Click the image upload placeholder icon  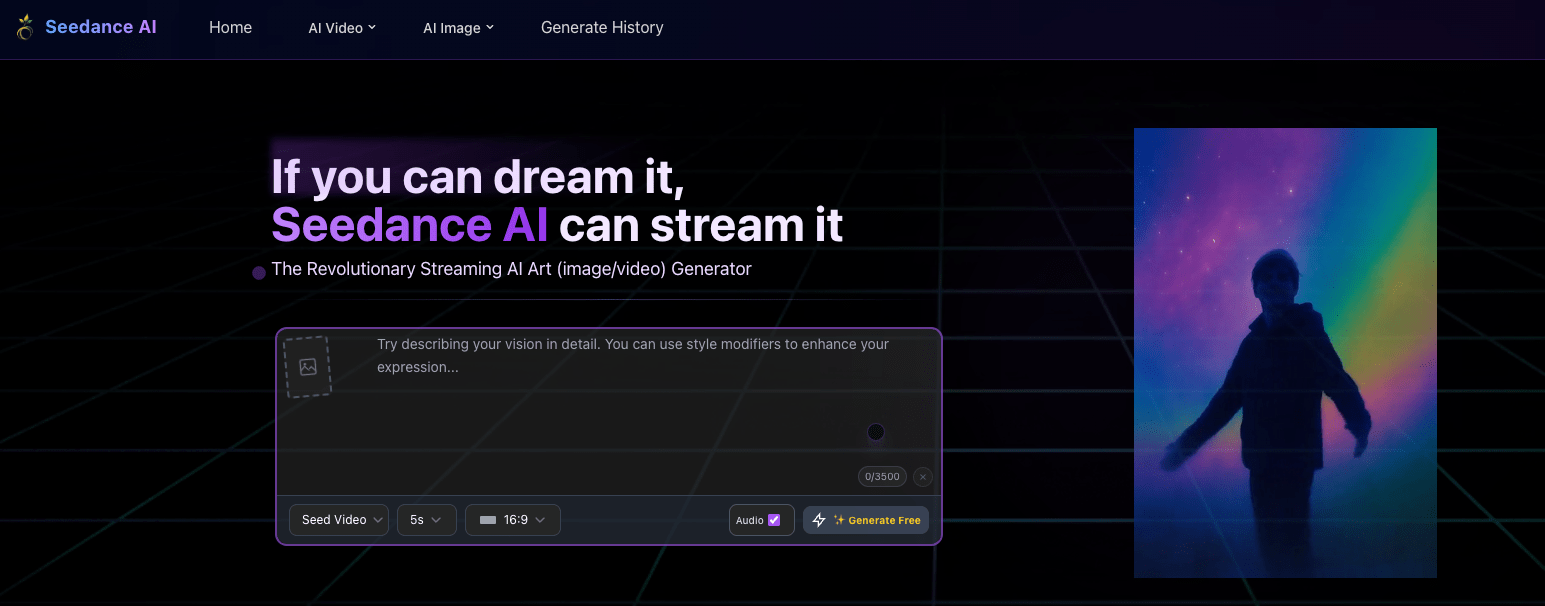tap(308, 367)
